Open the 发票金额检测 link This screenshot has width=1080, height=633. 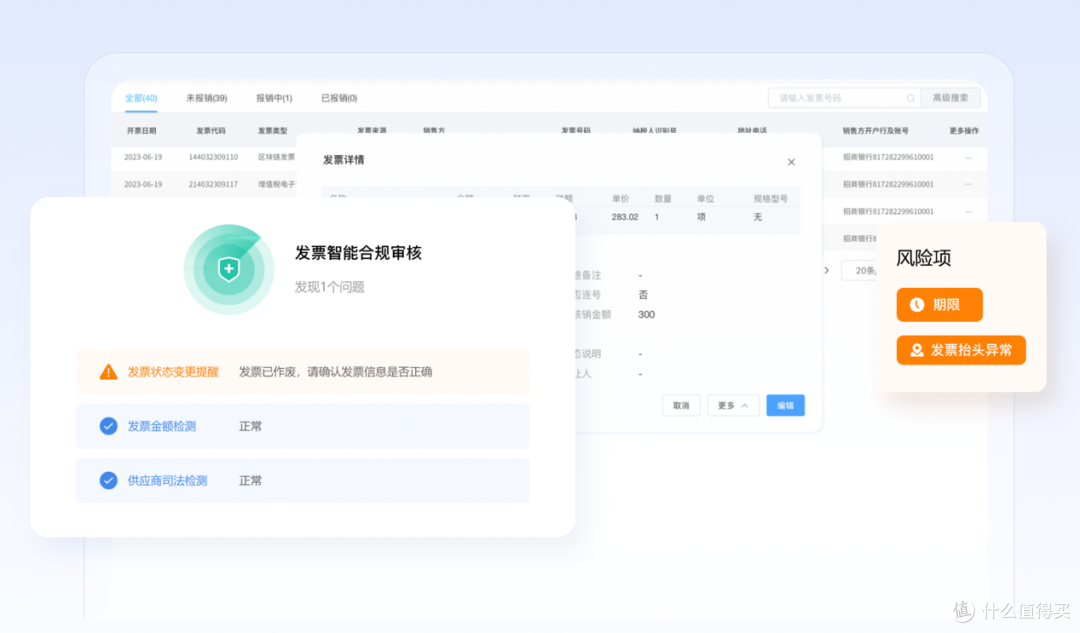pos(162,426)
